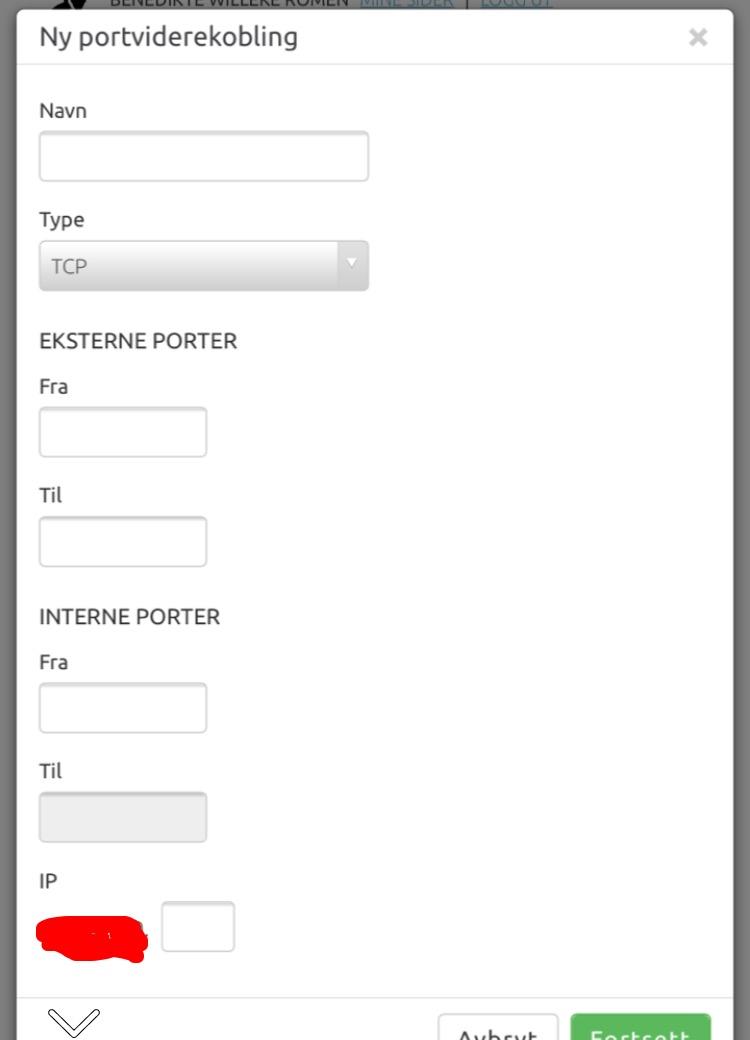Click the greyed-out Interne Porter Til field
750x1040 pixels.
(x=122, y=817)
